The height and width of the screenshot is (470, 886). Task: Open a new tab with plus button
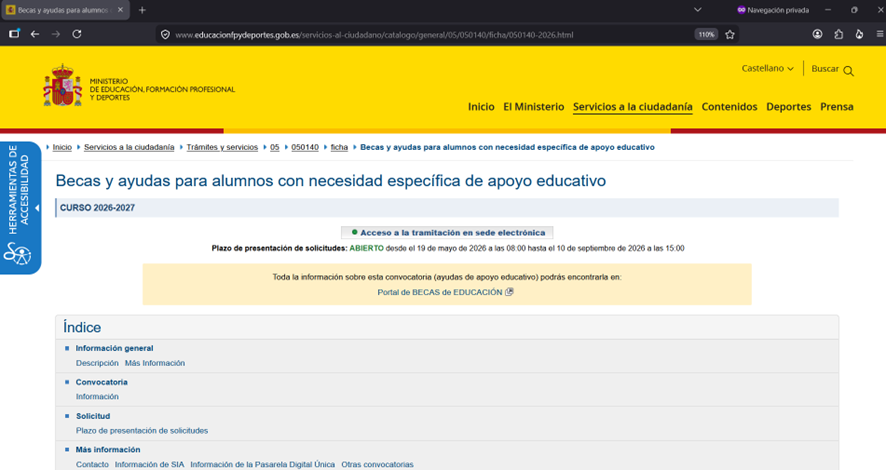point(142,10)
